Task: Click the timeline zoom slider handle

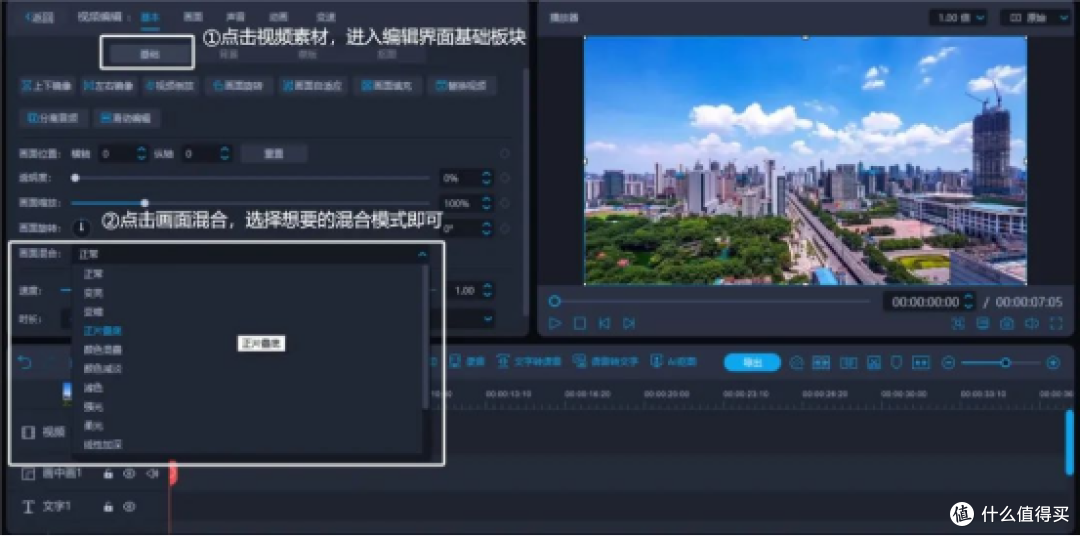Action: pos(1006,362)
